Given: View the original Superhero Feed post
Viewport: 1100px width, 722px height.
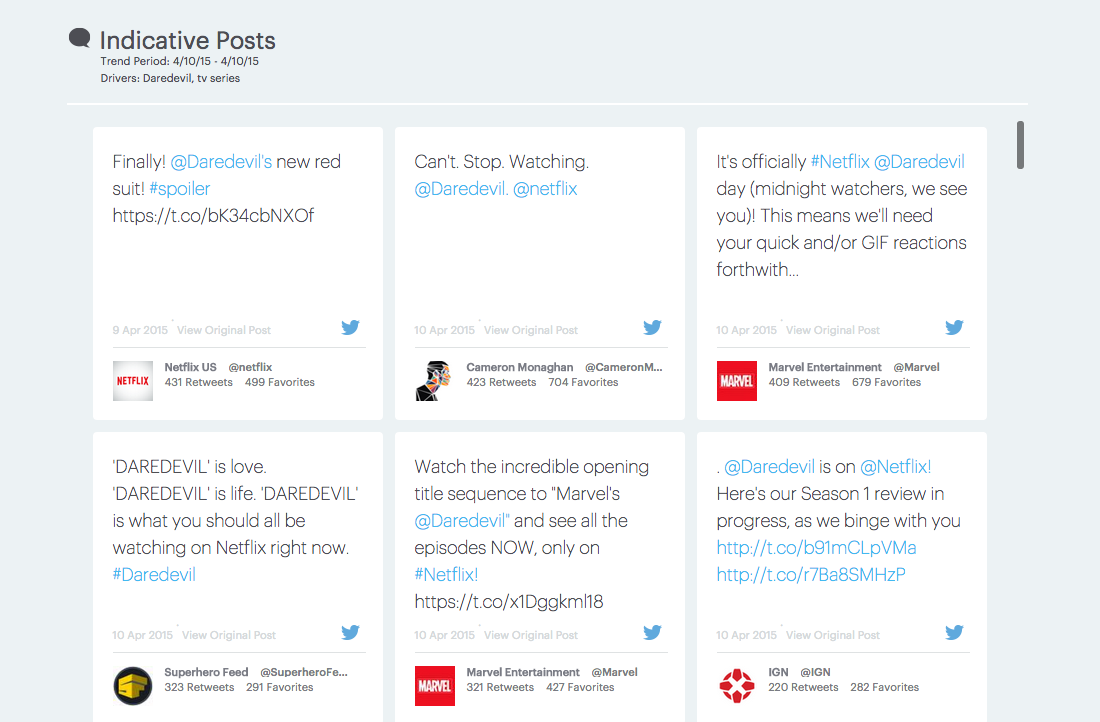Looking at the screenshot, I should pyautogui.click(x=229, y=635).
